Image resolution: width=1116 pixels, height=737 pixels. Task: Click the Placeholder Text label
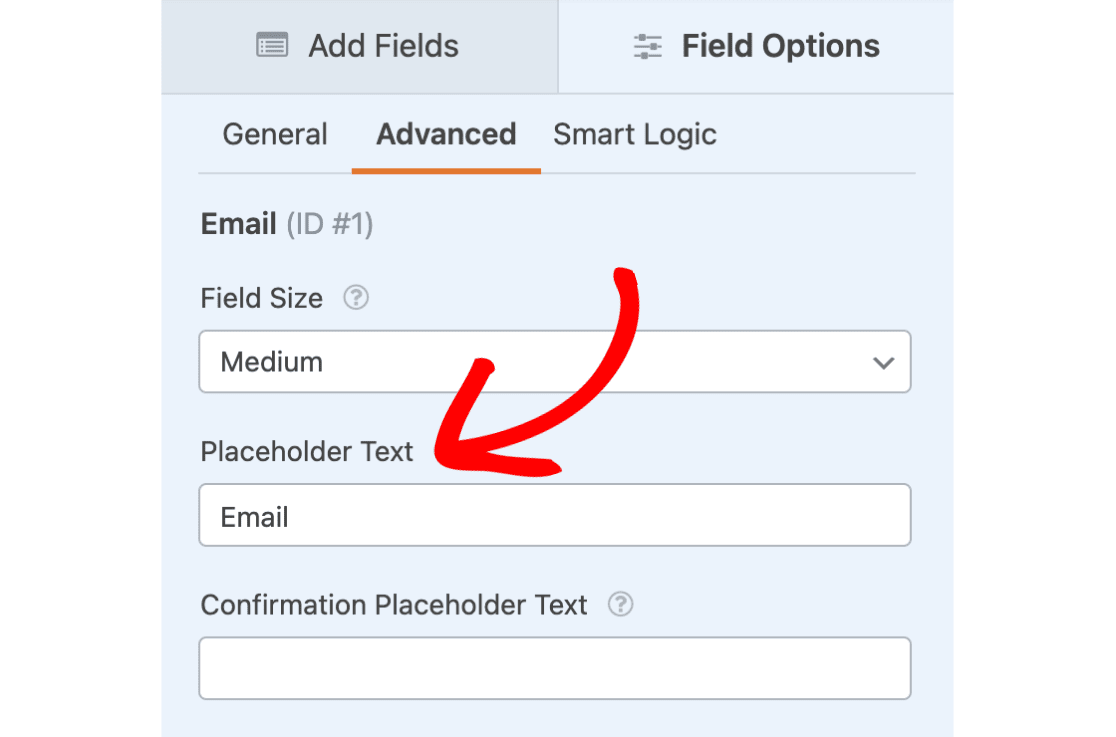click(x=307, y=451)
